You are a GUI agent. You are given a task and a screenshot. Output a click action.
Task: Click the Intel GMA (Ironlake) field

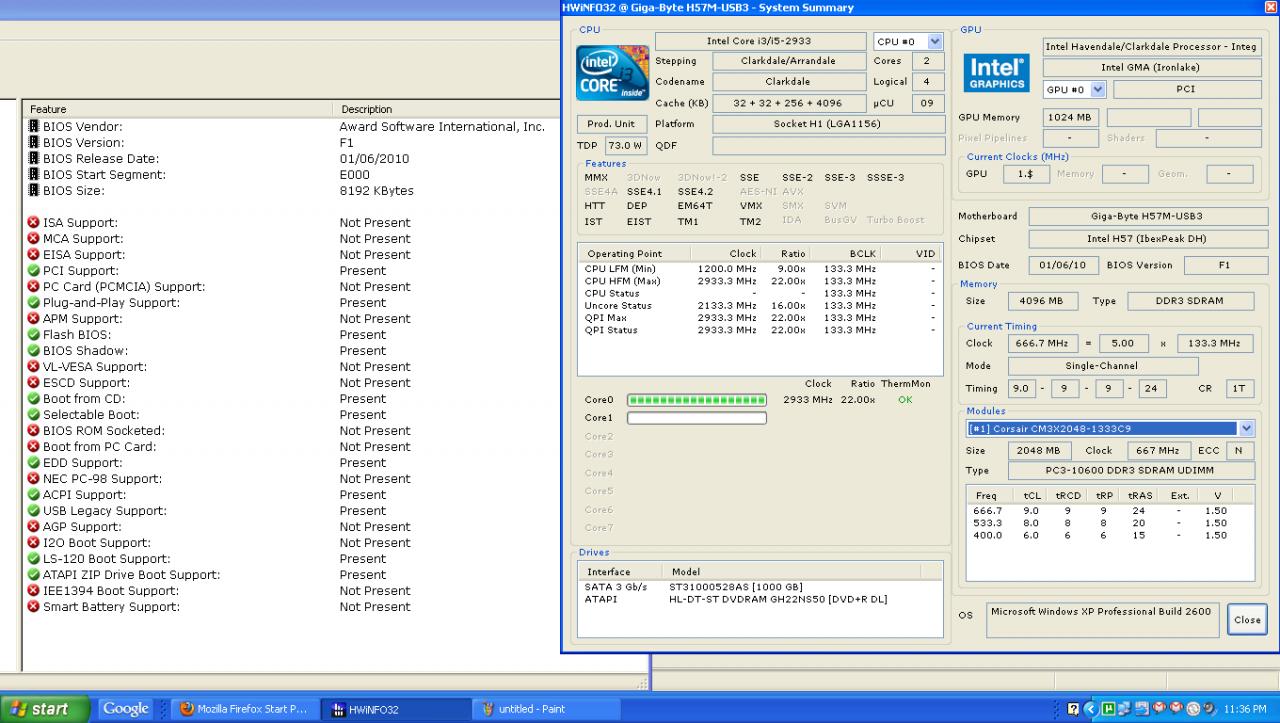(1150, 67)
